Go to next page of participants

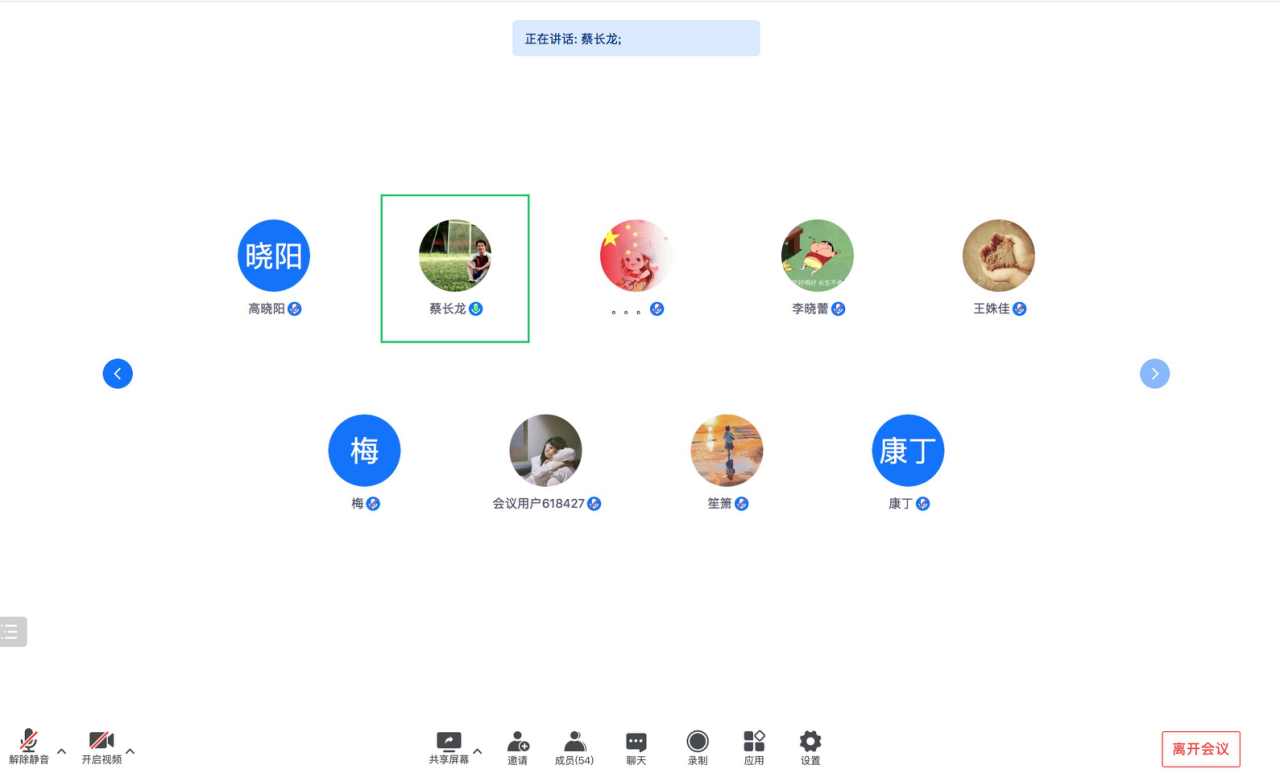(1155, 374)
